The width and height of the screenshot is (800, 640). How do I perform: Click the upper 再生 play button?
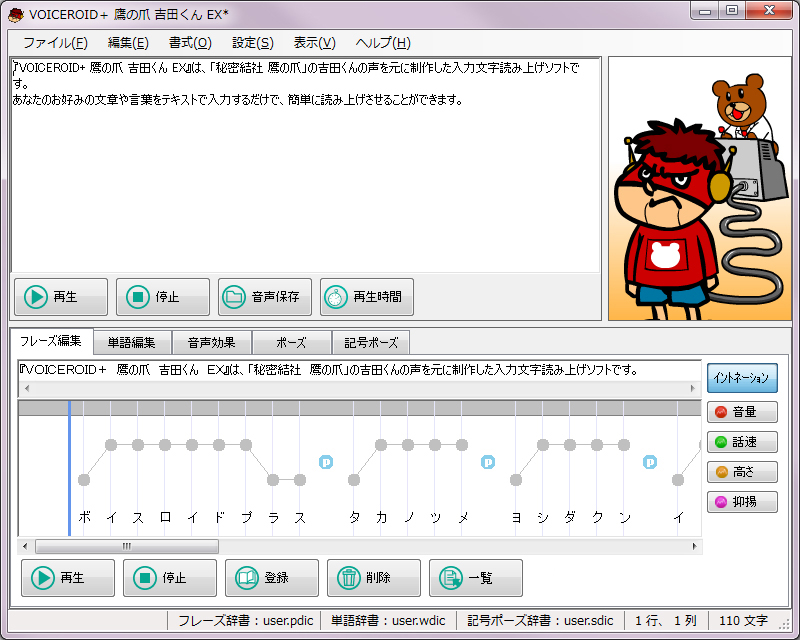click(61, 297)
